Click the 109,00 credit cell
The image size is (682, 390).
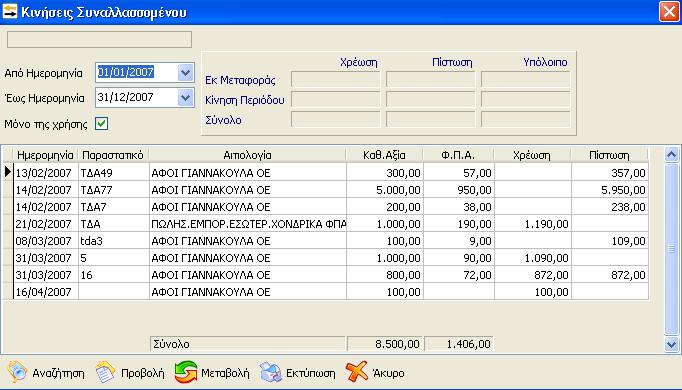tap(610, 241)
